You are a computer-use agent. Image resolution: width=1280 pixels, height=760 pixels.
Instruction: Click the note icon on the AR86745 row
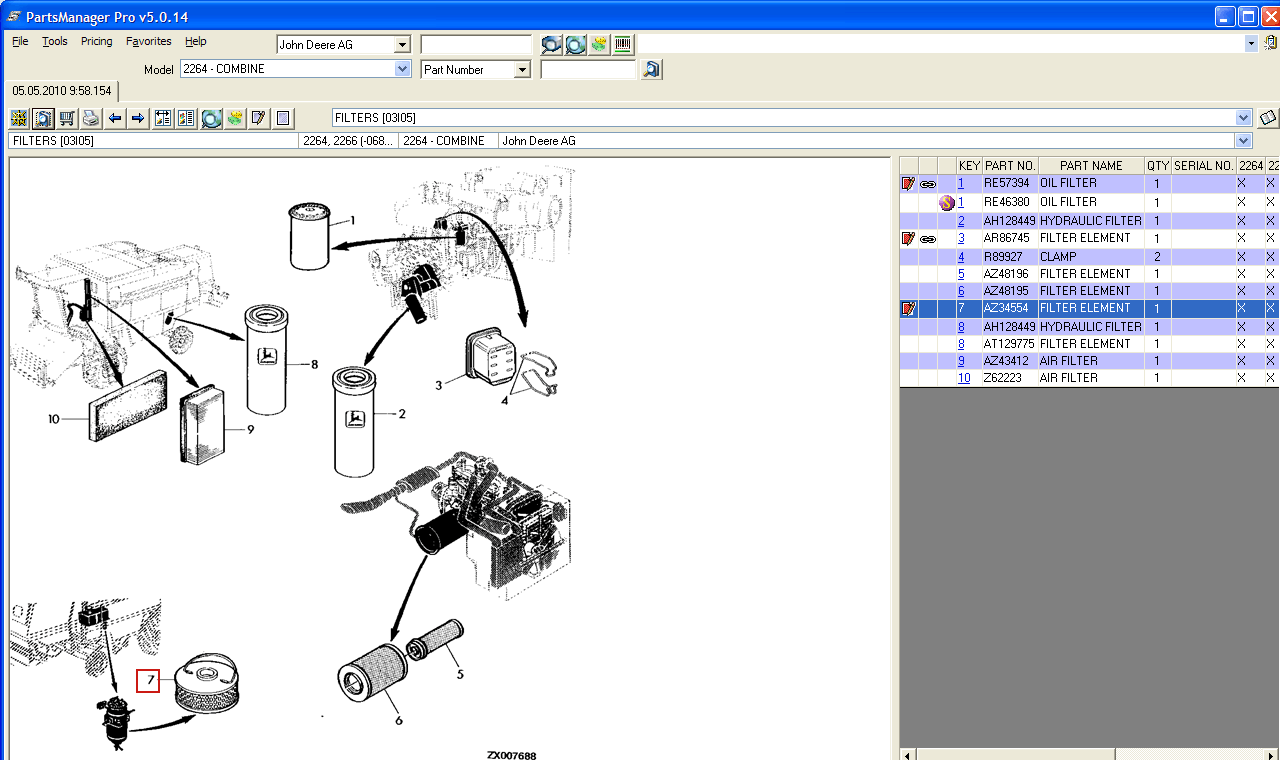coord(908,239)
